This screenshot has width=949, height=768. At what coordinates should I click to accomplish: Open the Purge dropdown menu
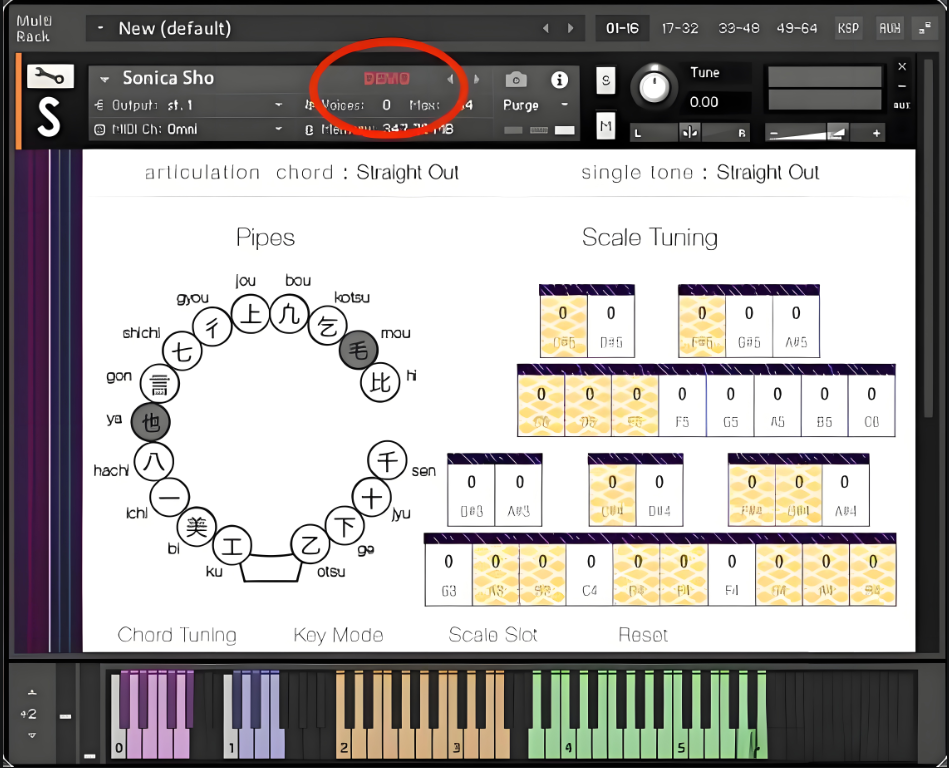tap(565, 105)
